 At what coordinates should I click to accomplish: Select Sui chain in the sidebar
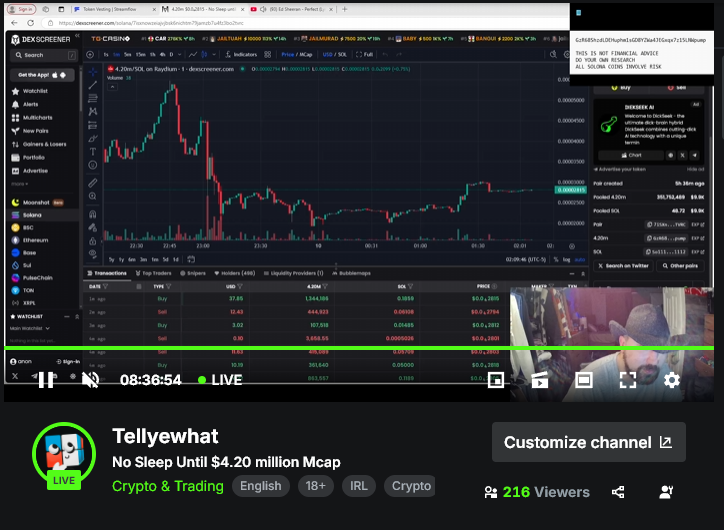[22, 265]
